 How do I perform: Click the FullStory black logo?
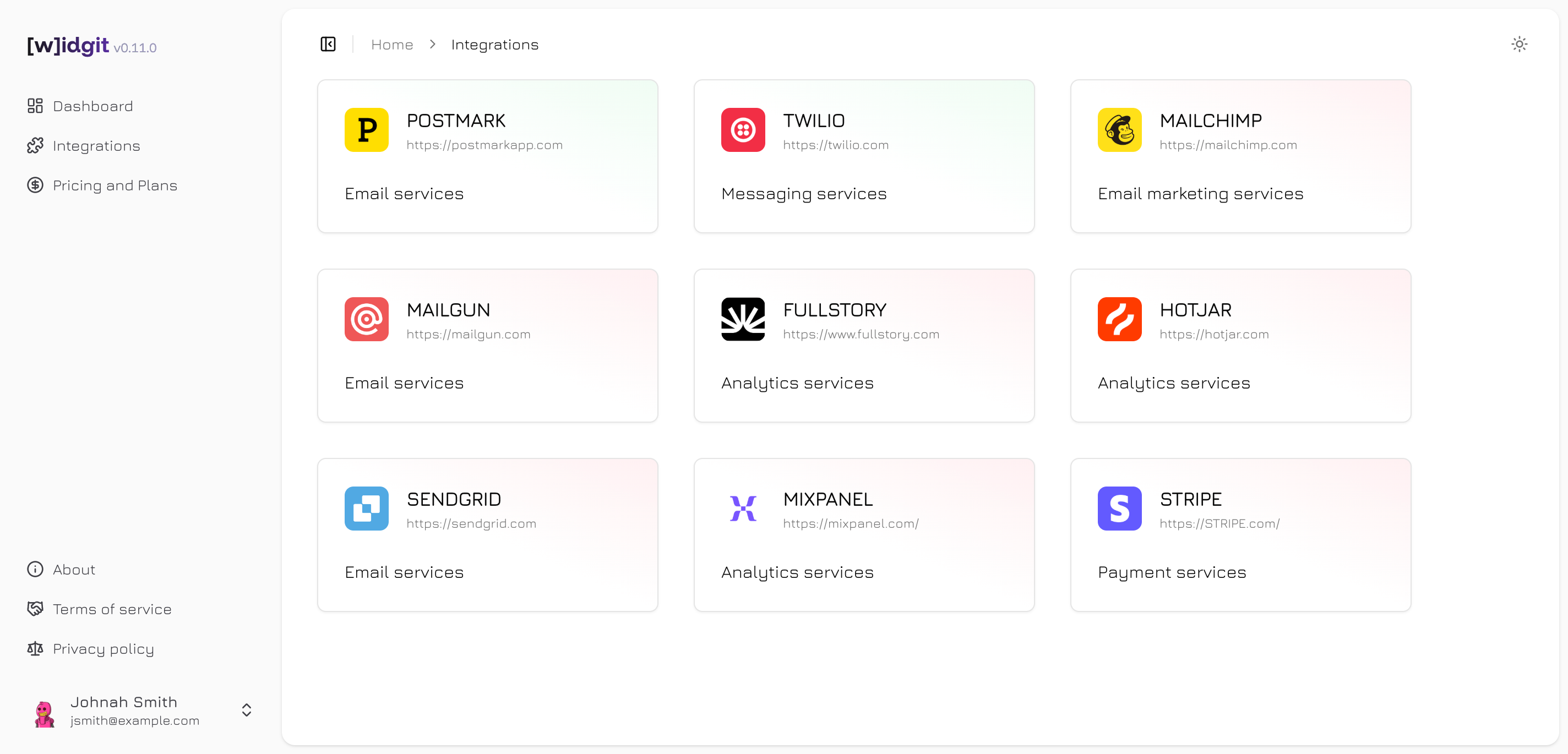(743, 319)
